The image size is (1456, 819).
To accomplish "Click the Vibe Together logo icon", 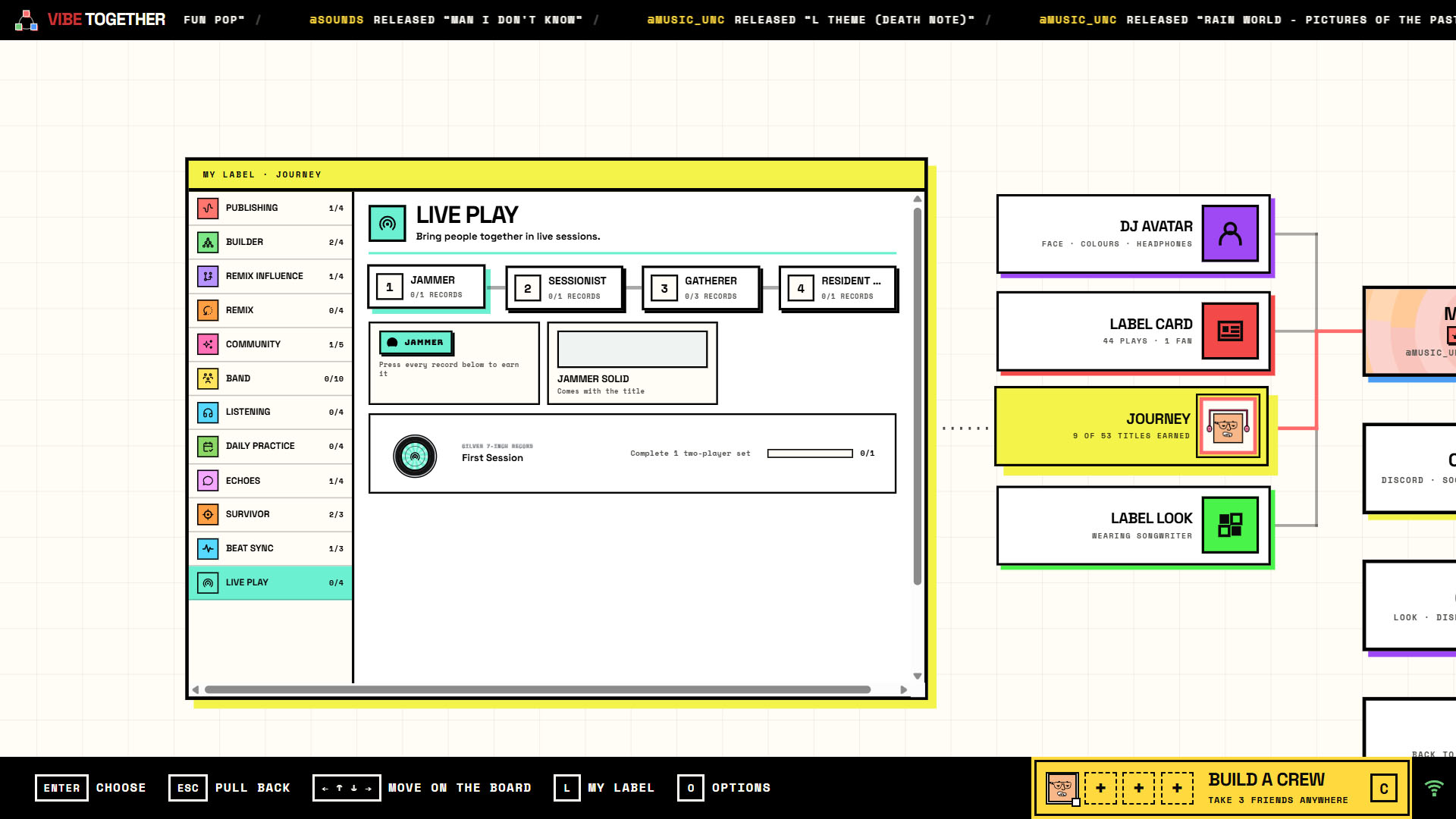I will click(27, 20).
